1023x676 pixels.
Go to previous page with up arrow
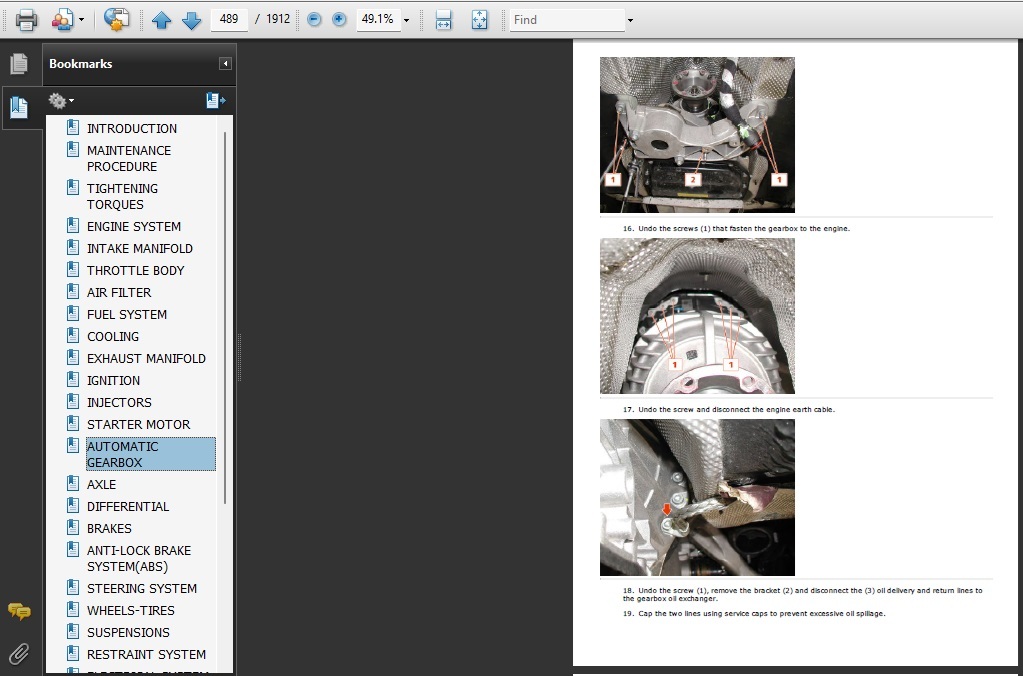pos(161,19)
